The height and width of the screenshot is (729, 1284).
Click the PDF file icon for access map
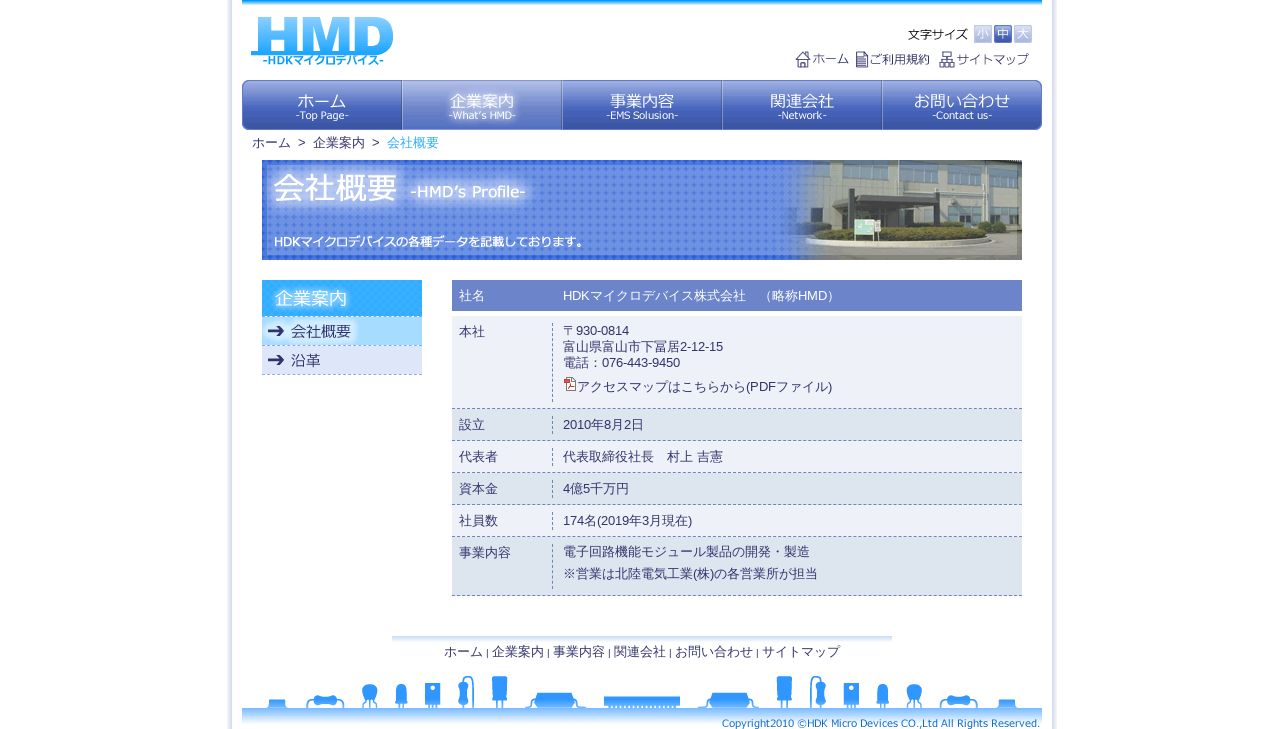570,384
